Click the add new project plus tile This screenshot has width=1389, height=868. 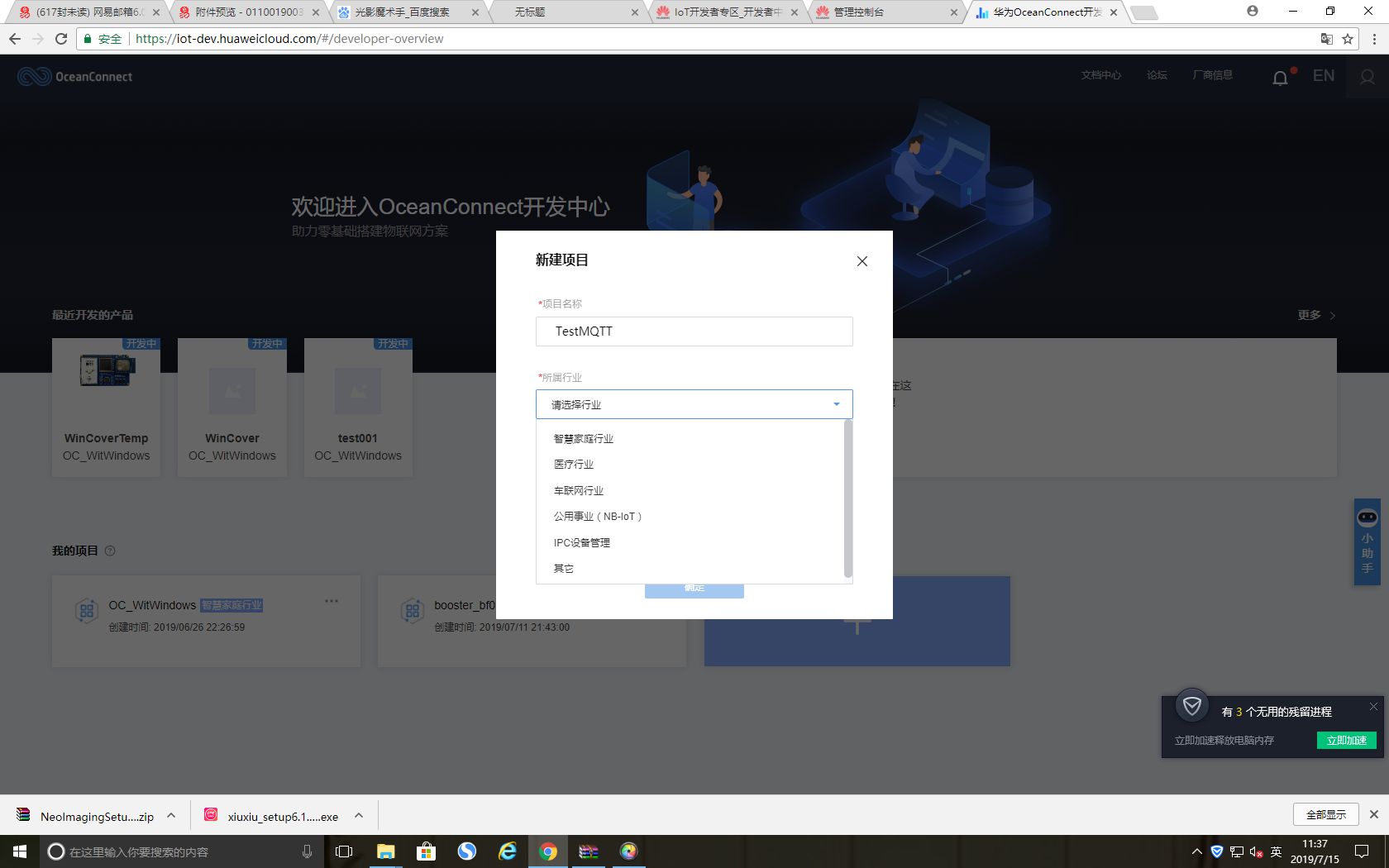[857, 622]
